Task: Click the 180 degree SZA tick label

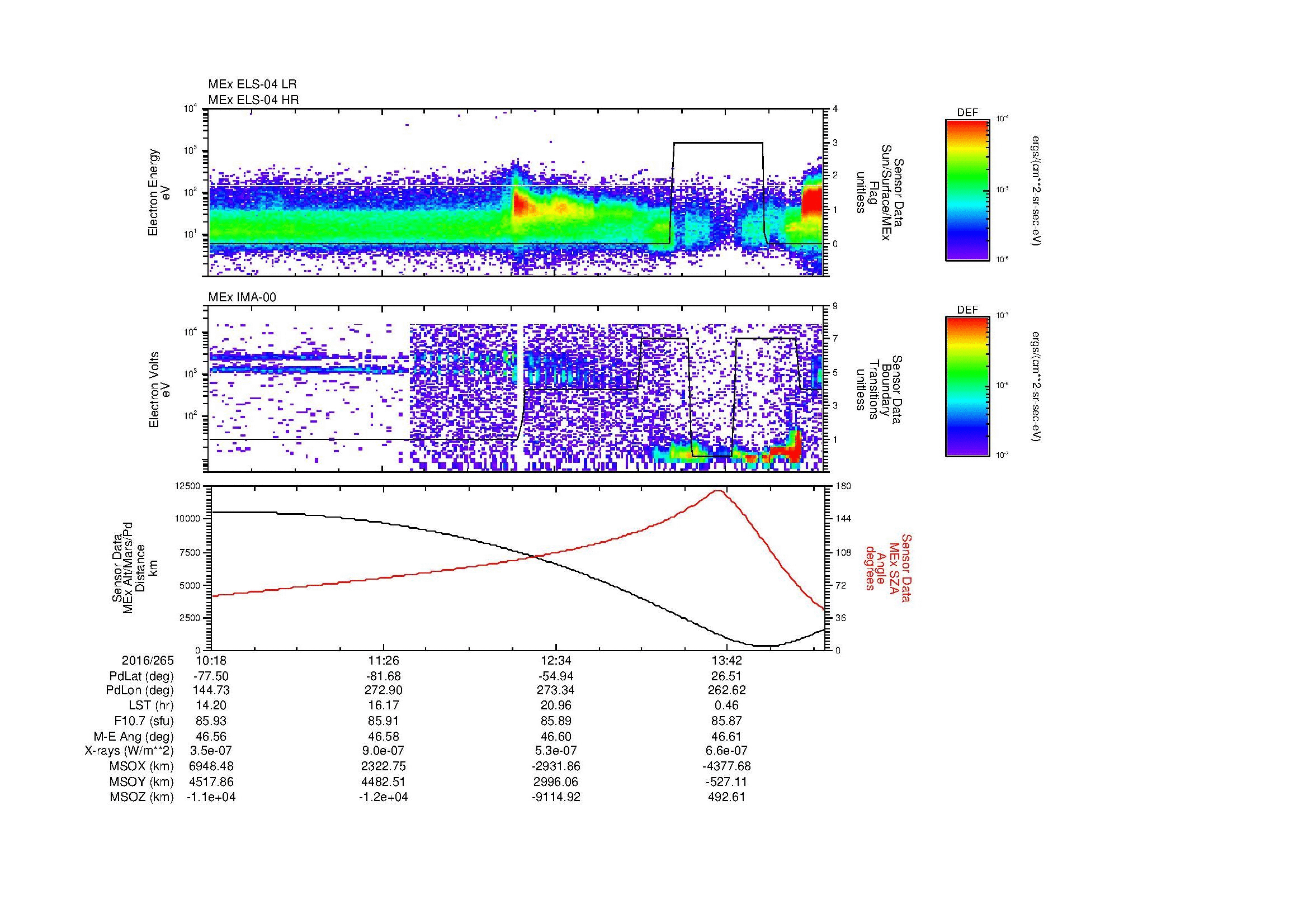Action: [843, 486]
